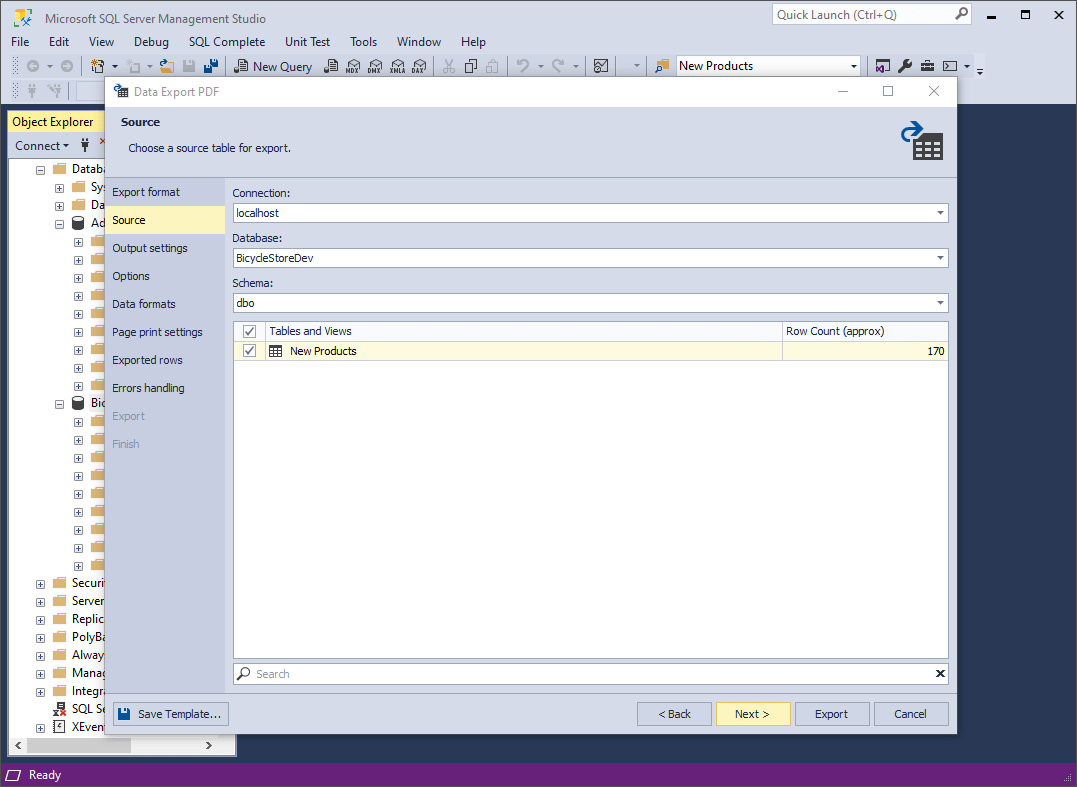1077x787 pixels.
Task: Expand the Security folder in Object Explorer
Action: [39, 583]
